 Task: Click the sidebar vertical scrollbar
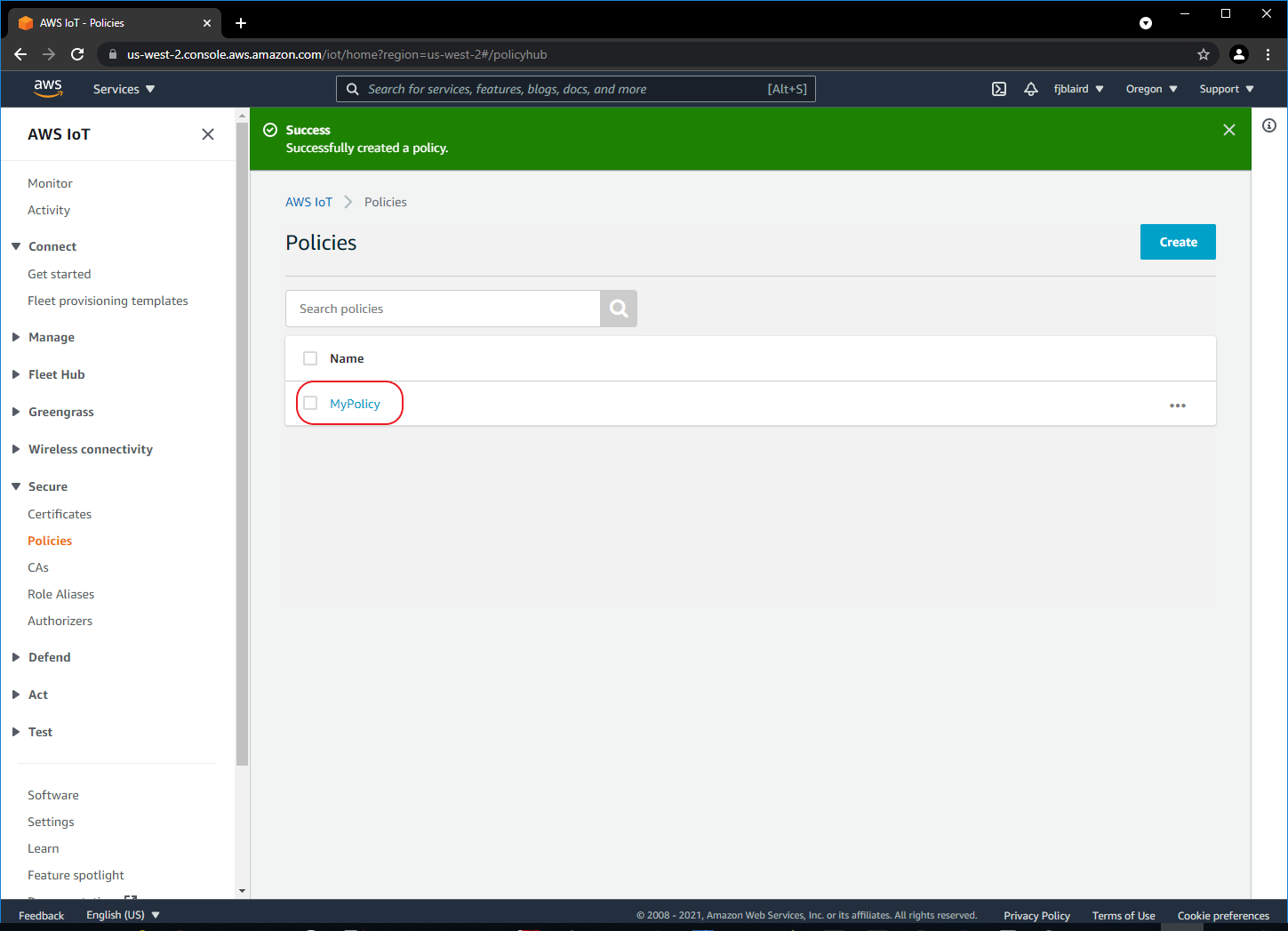click(x=242, y=445)
